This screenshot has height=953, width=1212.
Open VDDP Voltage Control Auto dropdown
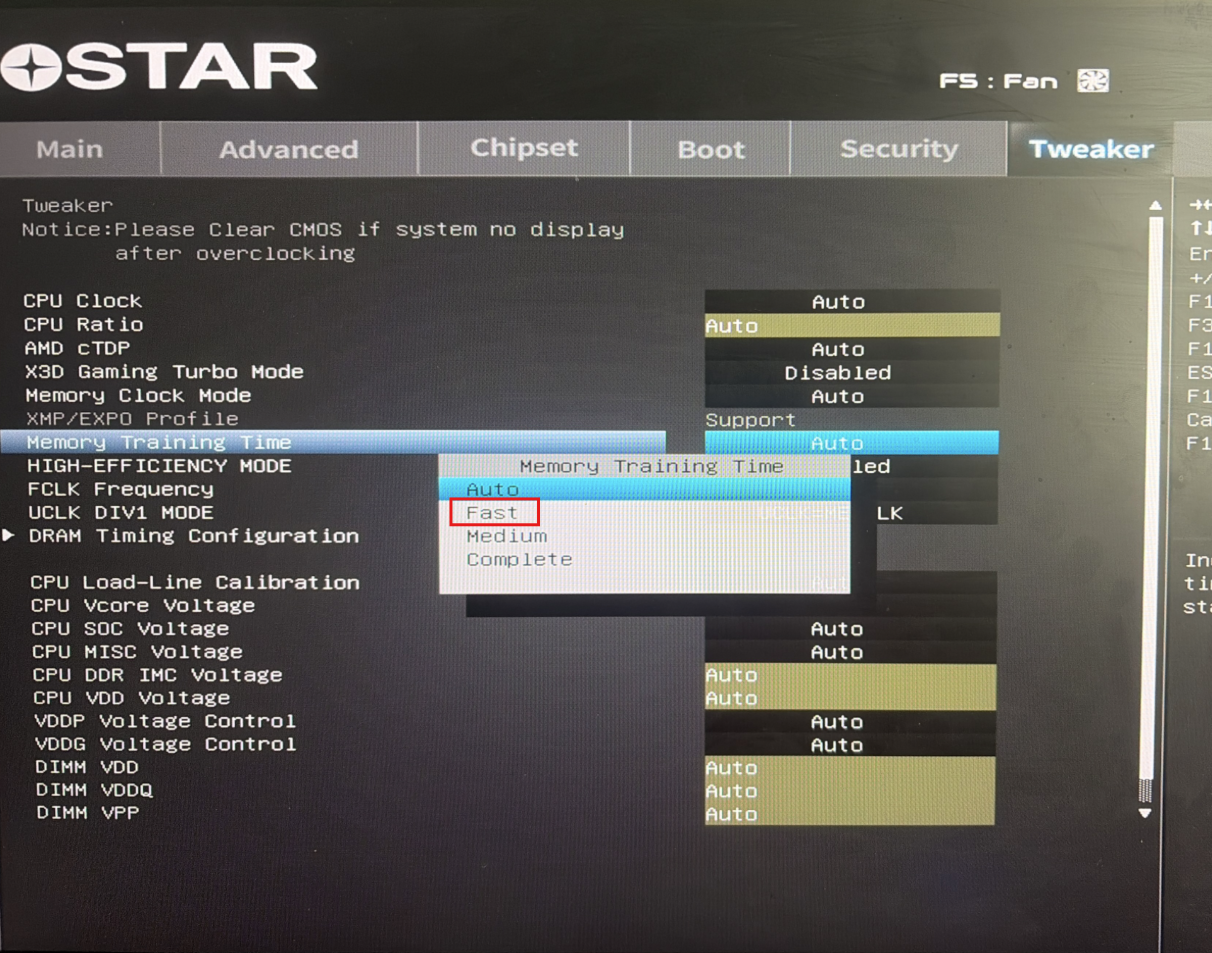(850, 721)
